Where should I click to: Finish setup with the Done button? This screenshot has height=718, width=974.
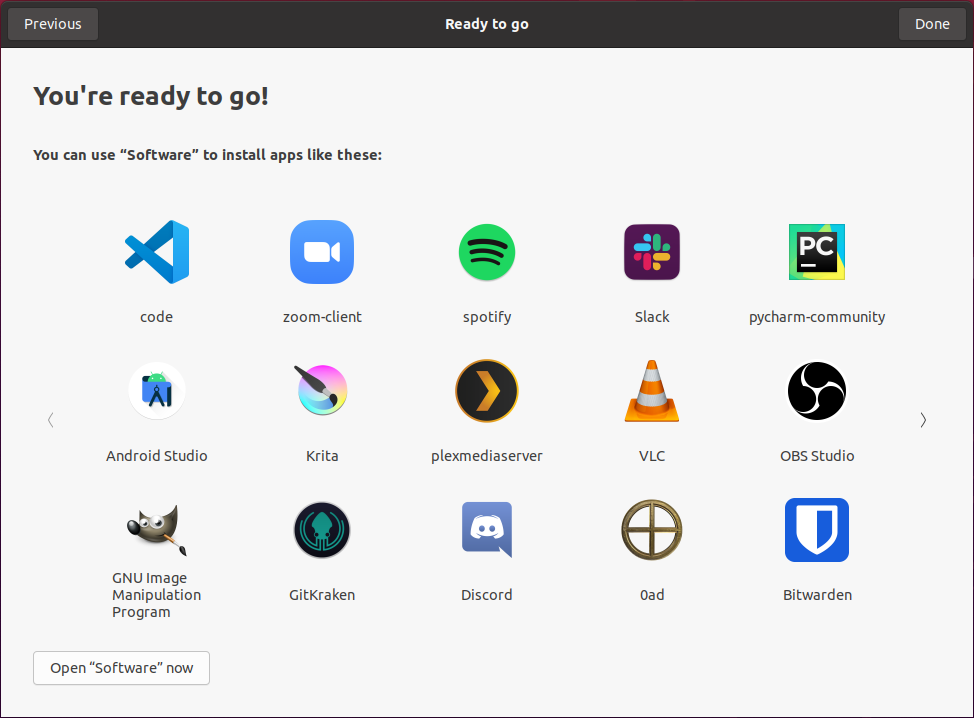pos(932,24)
